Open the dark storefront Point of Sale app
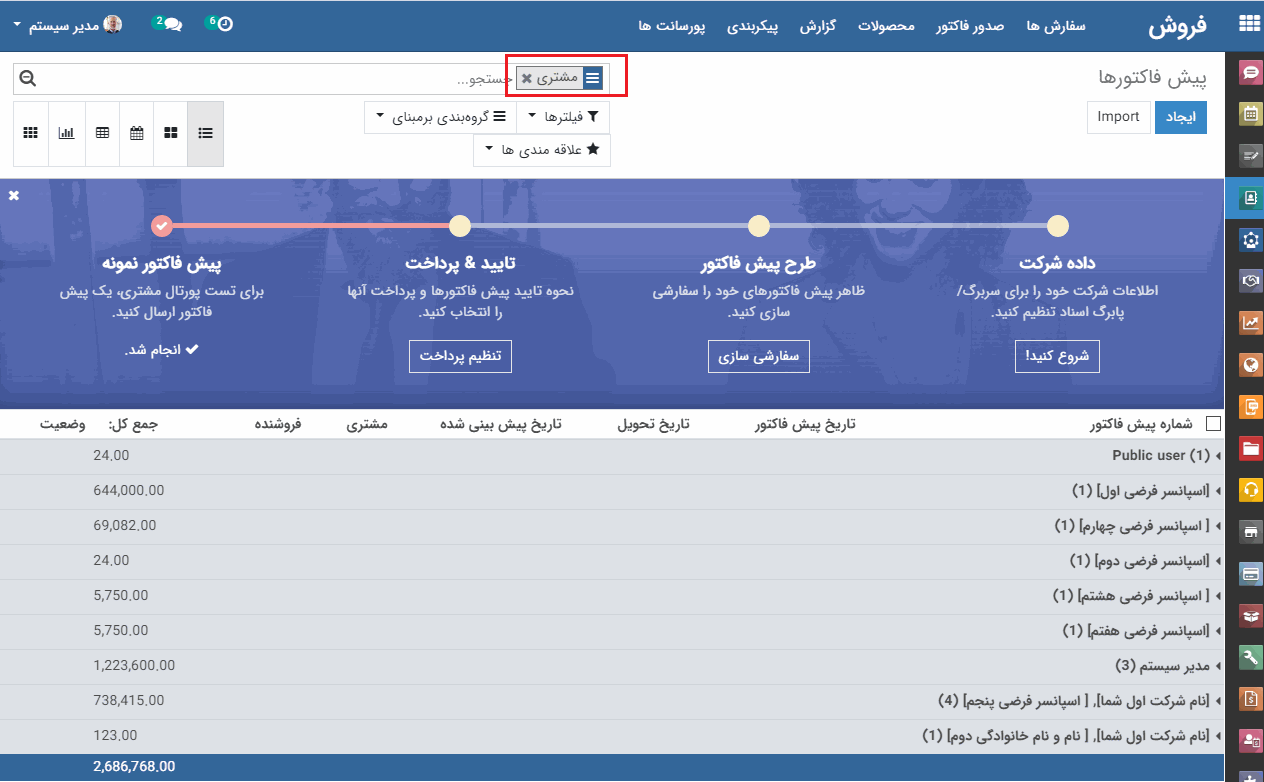1264x782 pixels. point(1249,532)
